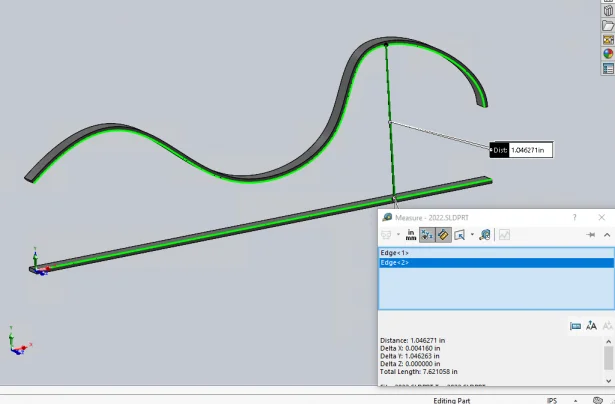Expand the unit system arrow in status bar
Viewport: 615px width, 404px height.
(575, 401)
